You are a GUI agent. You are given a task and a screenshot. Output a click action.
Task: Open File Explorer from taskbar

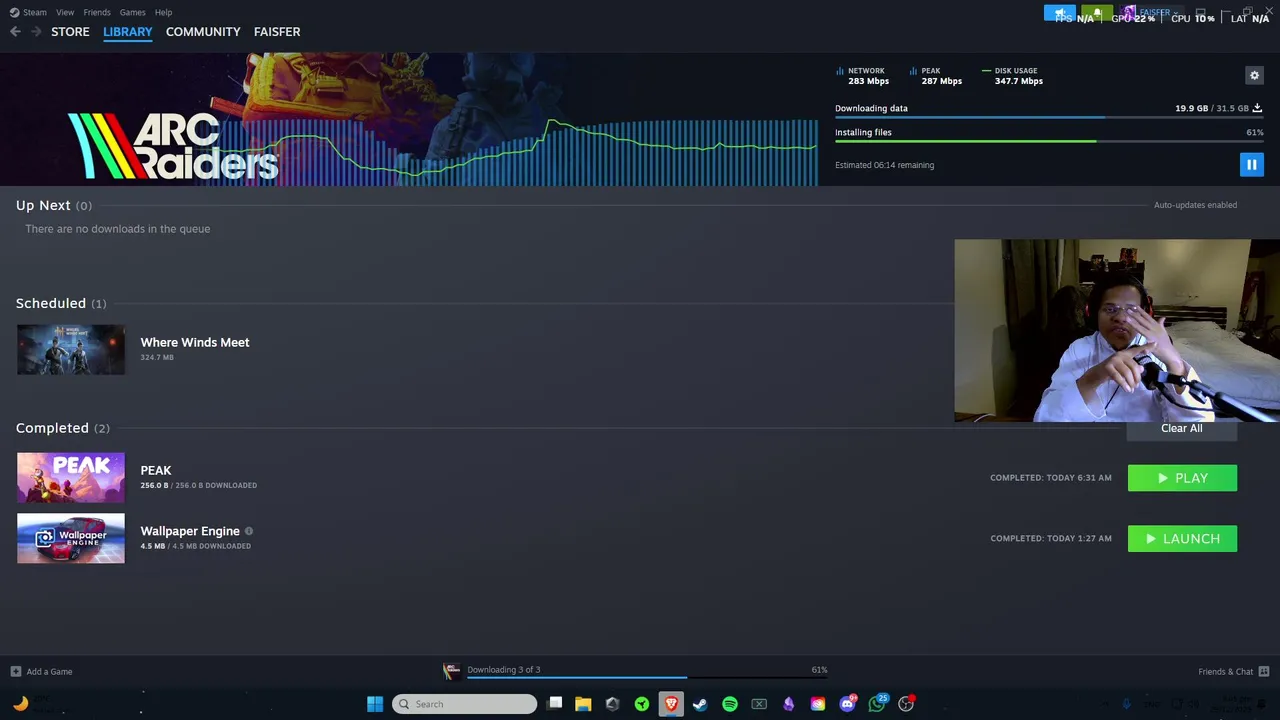tap(583, 704)
